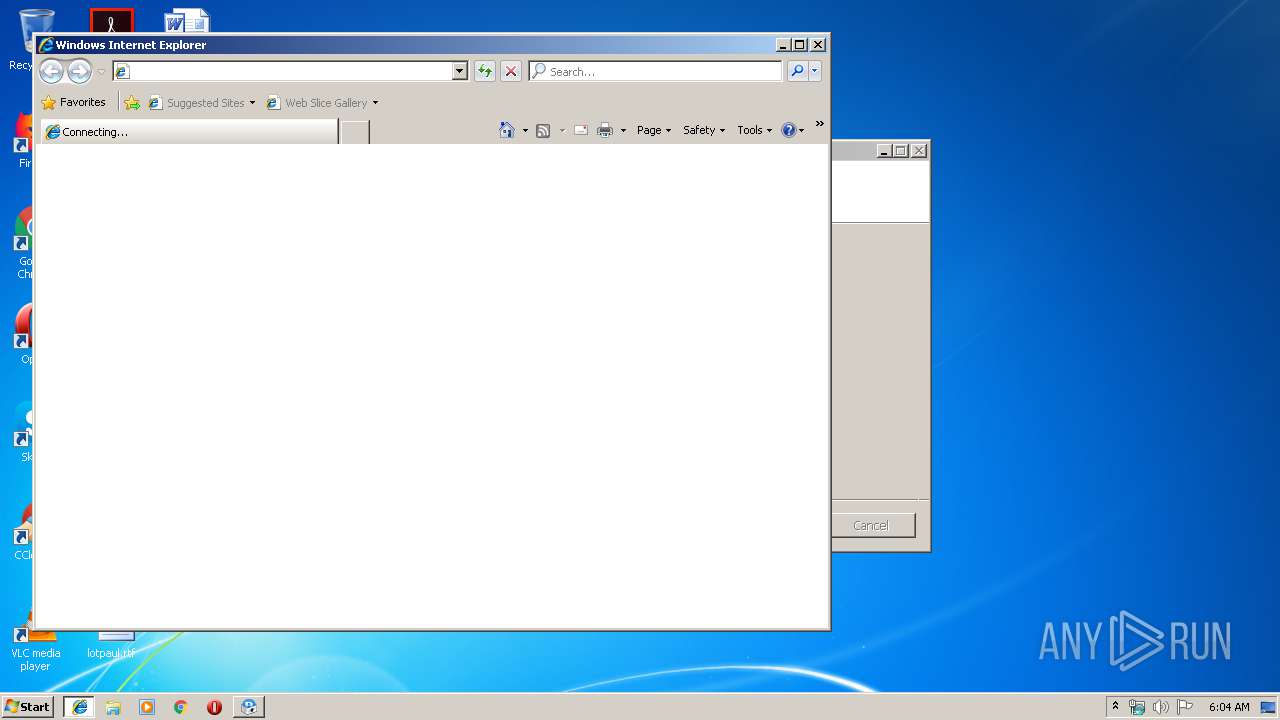Open the Windows Start menu
The width and height of the screenshot is (1280, 720).
(x=28, y=706)
